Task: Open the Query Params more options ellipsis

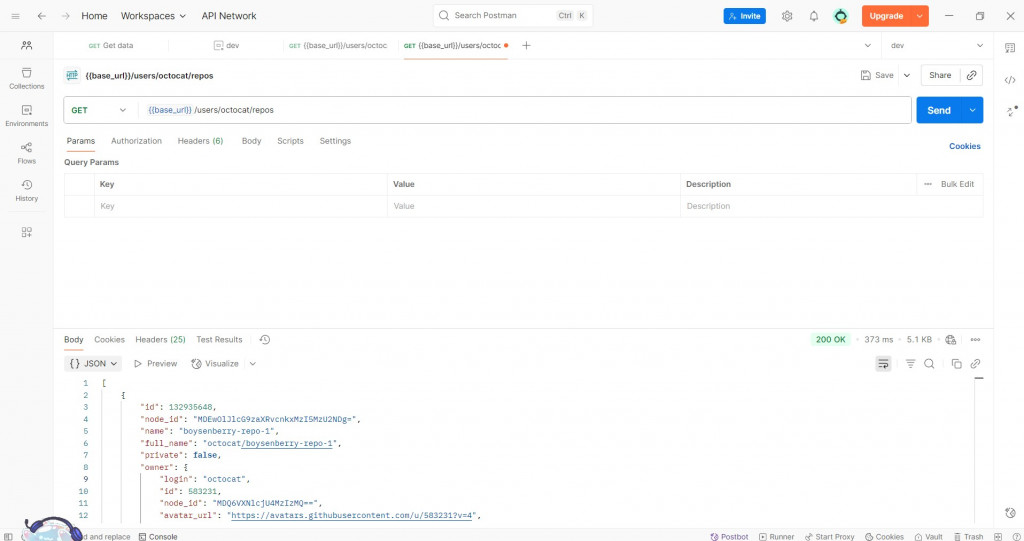Action: [x=928, y=184]
